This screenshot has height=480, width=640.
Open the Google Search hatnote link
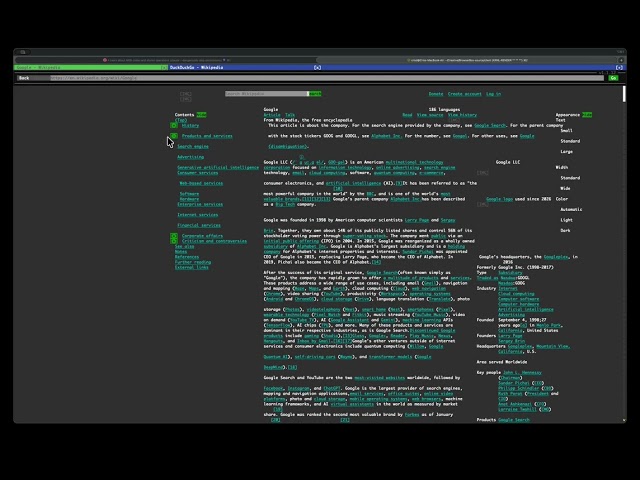point(490,126)
